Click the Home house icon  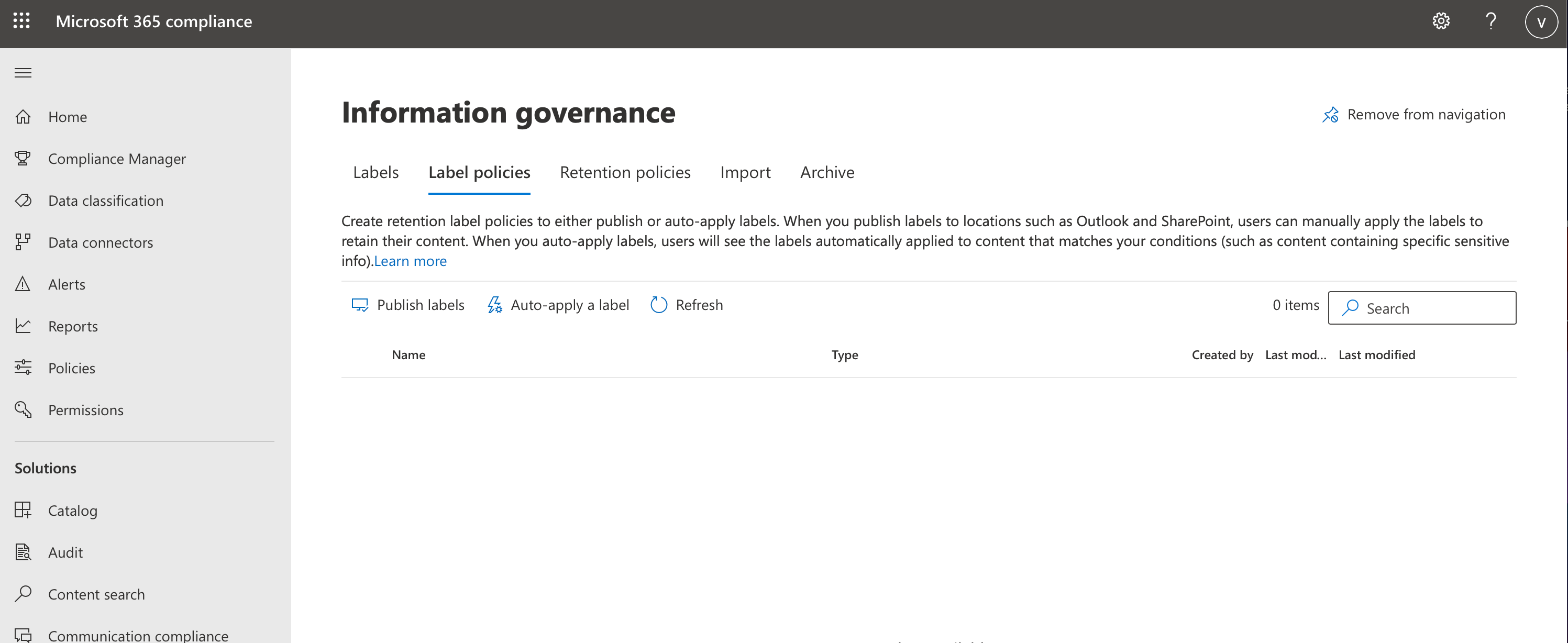pos(23,117)
